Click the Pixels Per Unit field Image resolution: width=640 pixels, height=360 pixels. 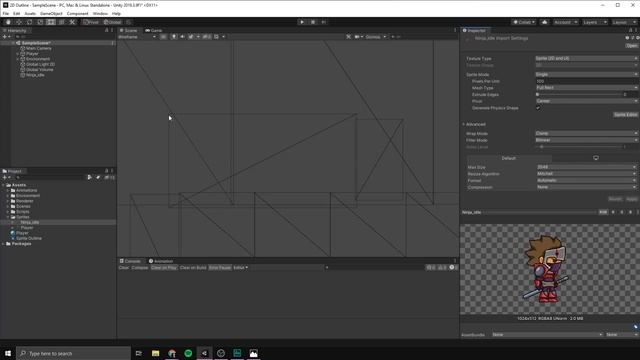tap(587, 81)
